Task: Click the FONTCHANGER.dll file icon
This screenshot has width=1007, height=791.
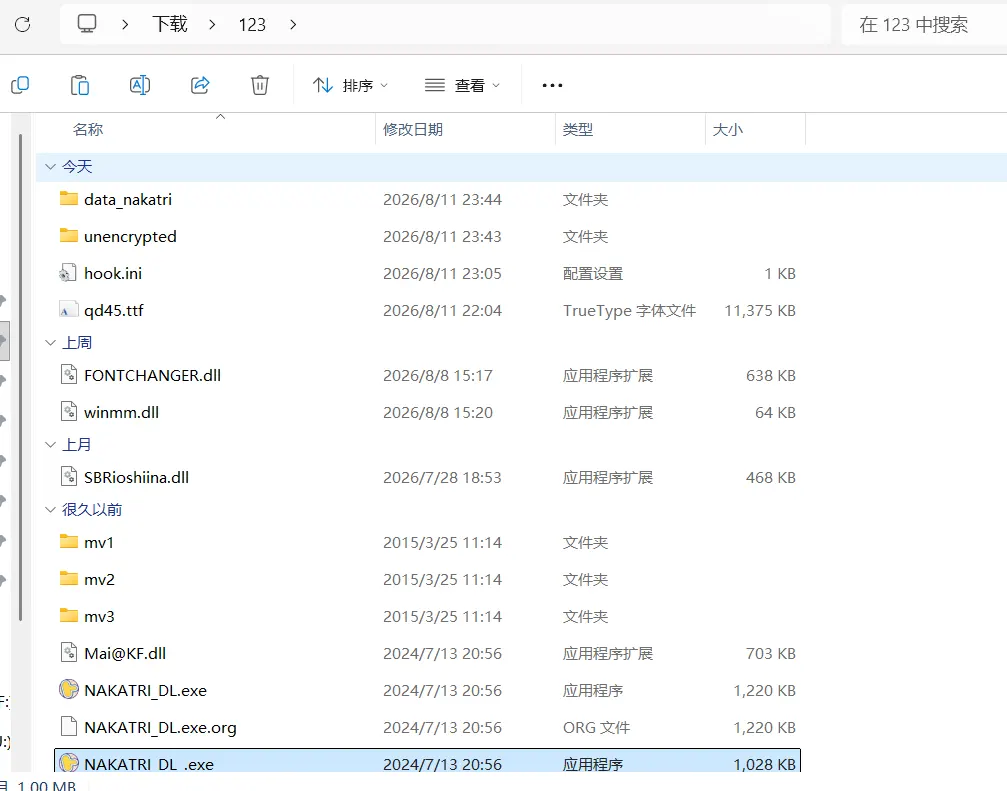Action: coord(69,374)
